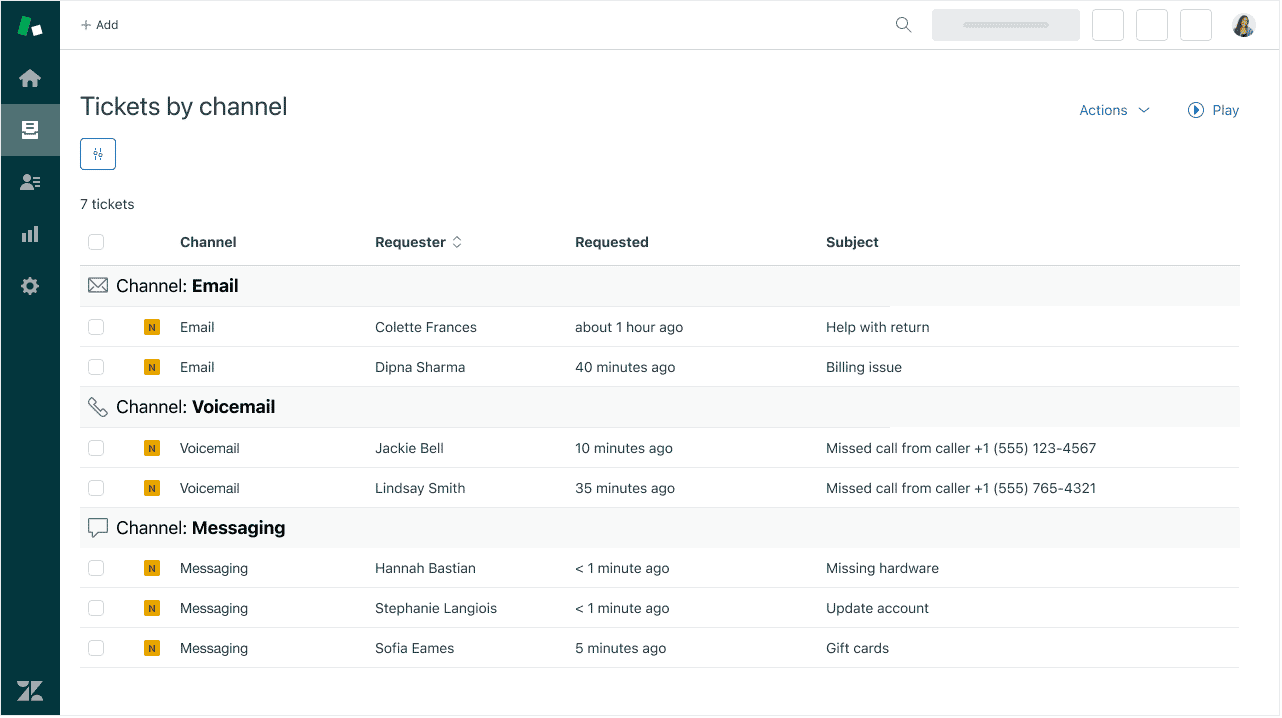Click the Requested column header

pos(611,242)
